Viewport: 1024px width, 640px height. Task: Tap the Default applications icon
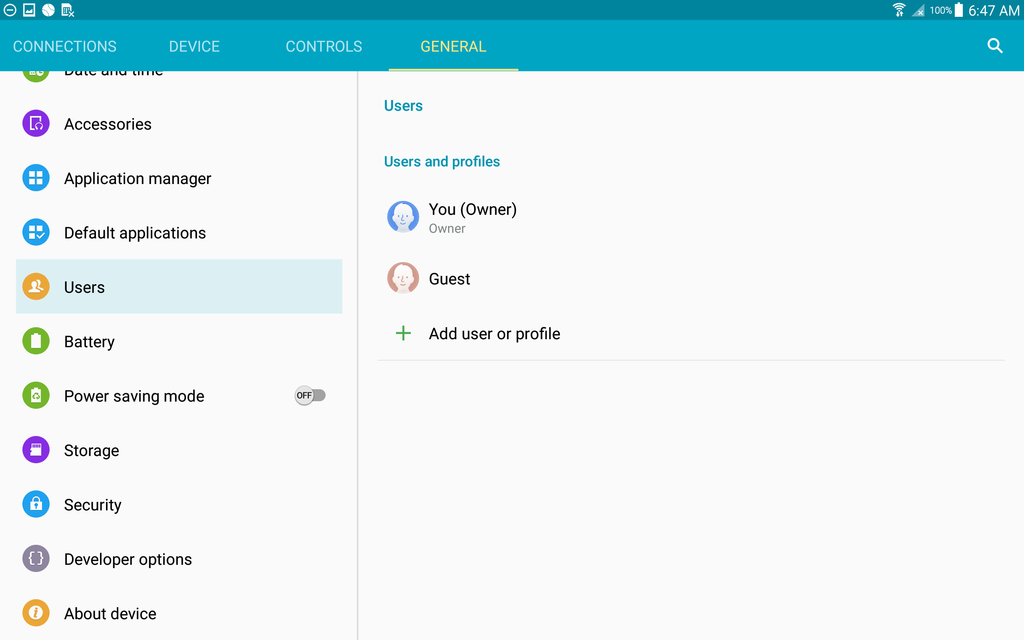click(36, 233)
